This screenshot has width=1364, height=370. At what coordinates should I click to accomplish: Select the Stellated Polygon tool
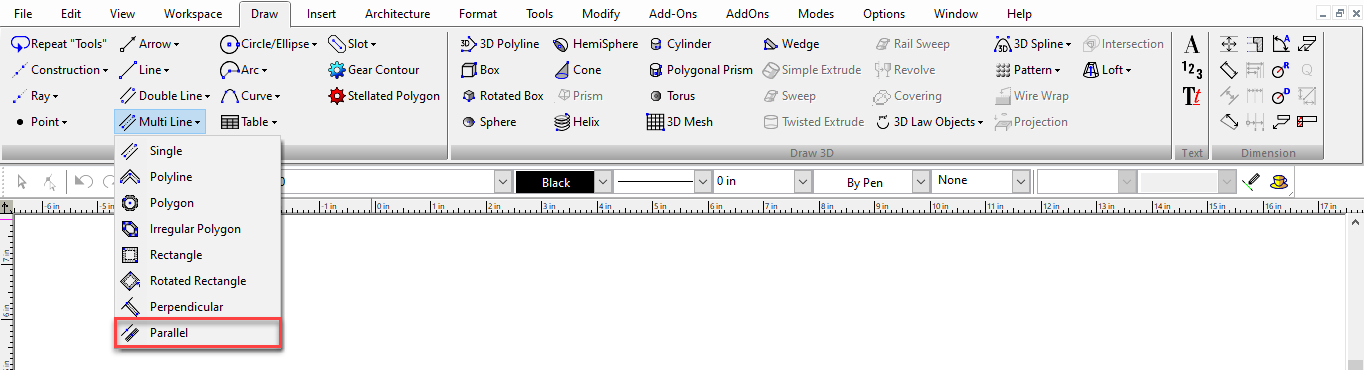point(384,96)
